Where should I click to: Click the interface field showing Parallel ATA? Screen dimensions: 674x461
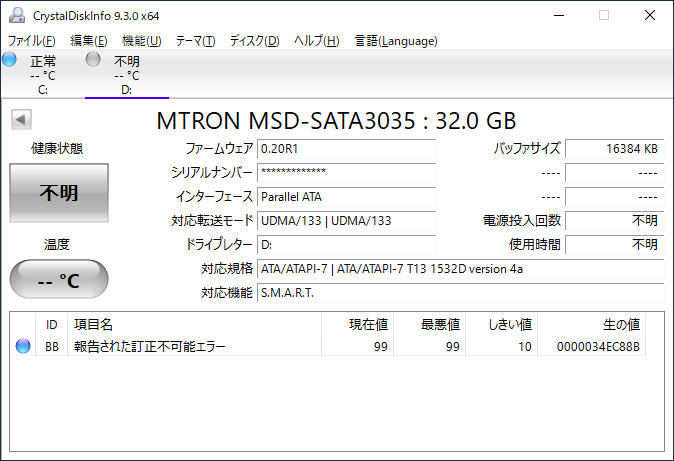(346, 197)
